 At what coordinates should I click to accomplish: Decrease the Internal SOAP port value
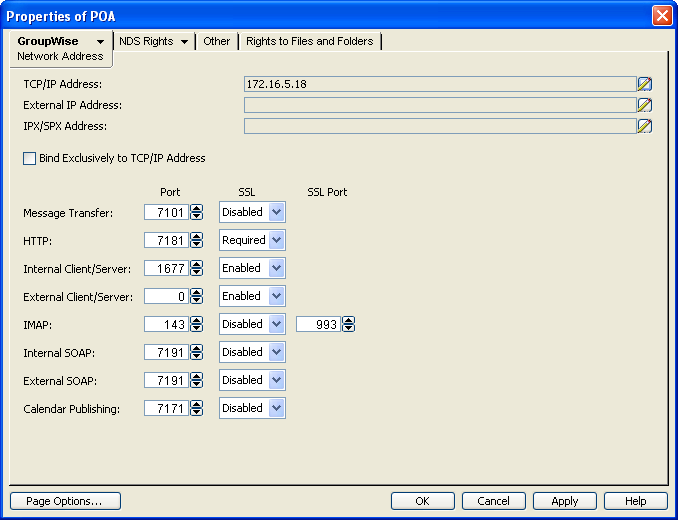[197, 356]
